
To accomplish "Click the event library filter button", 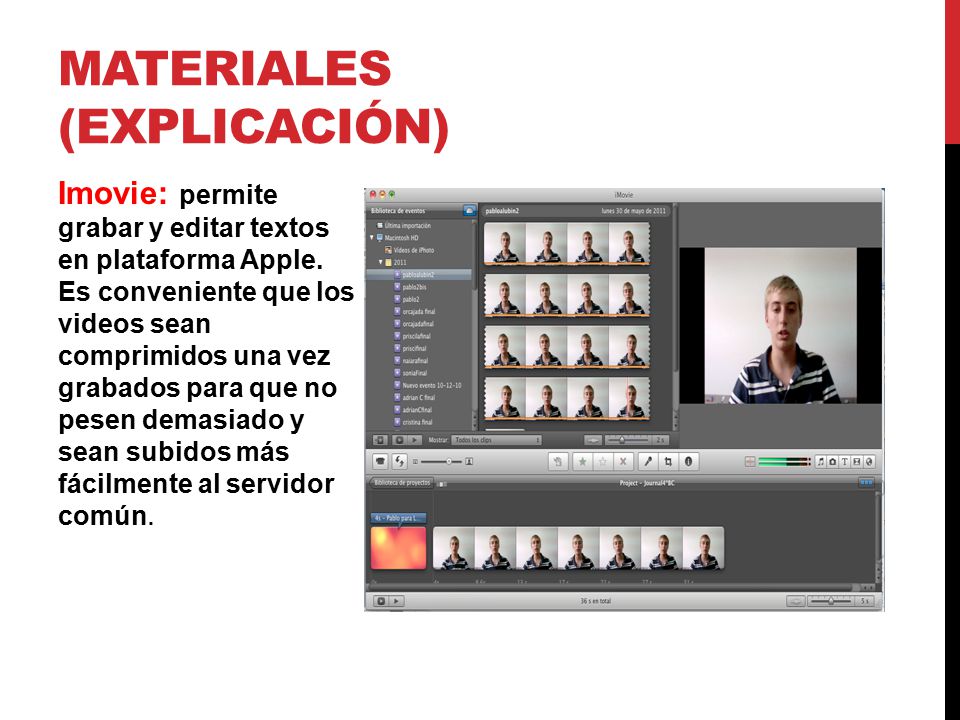I will click(470, 211).
